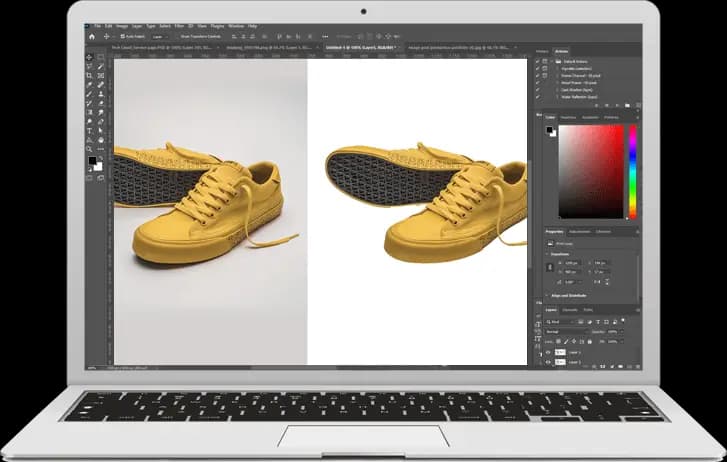Open the File menu
The image size is (727, 462).
click(98, 26)
